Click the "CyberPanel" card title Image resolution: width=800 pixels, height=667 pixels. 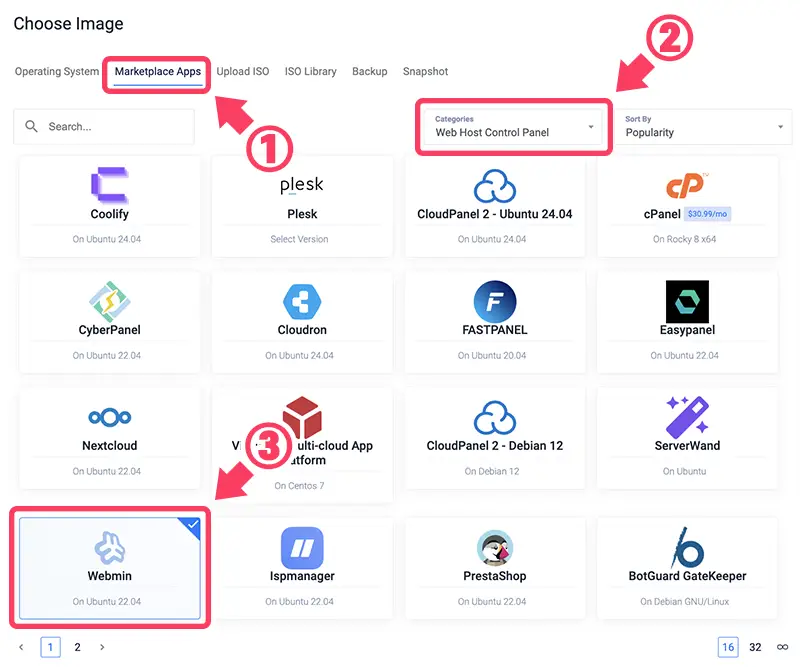[x=110, y=330]
